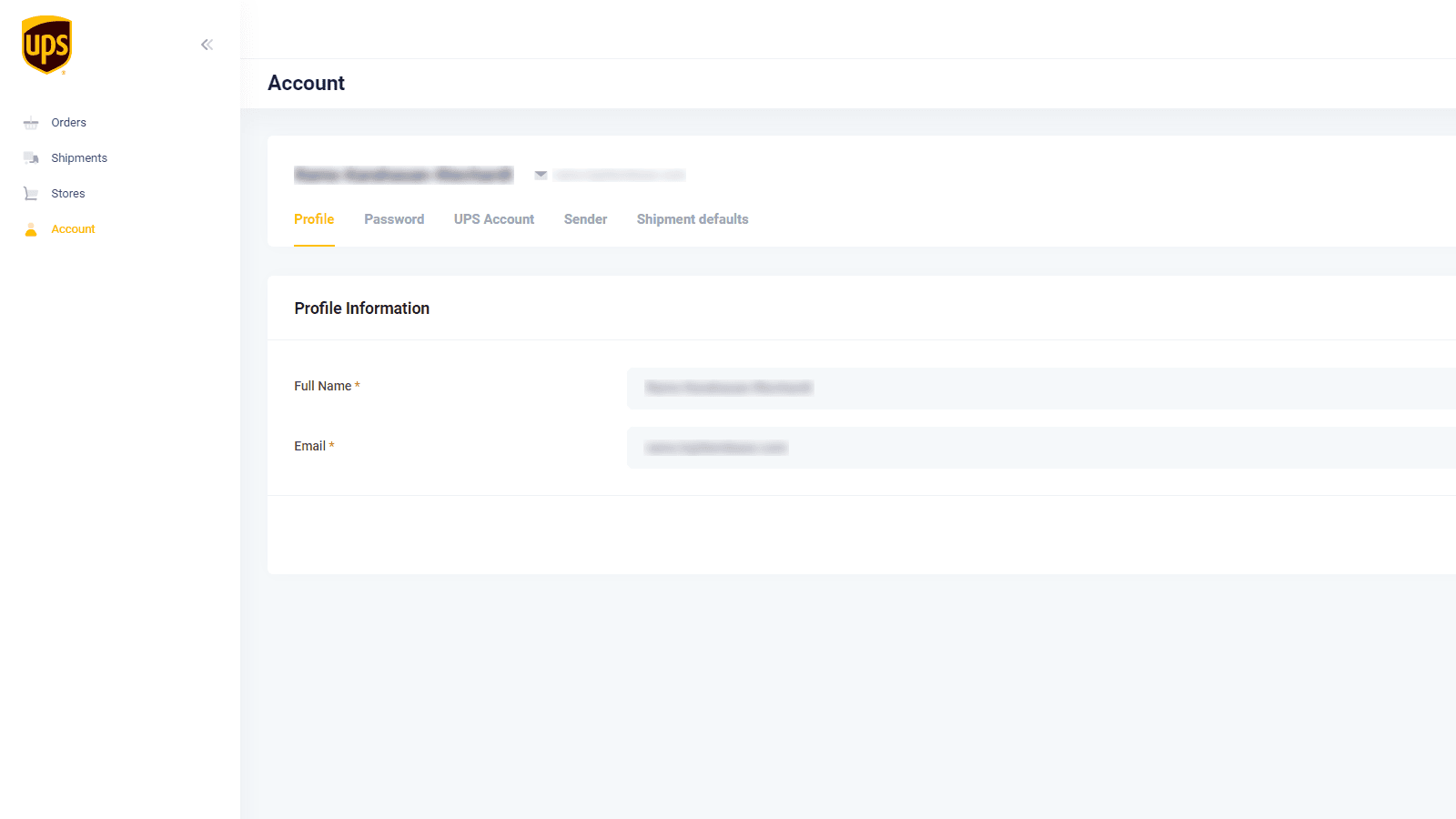Click the Profile Information heading
This screenshot has width=1456, height=819.
click(361, 308)
